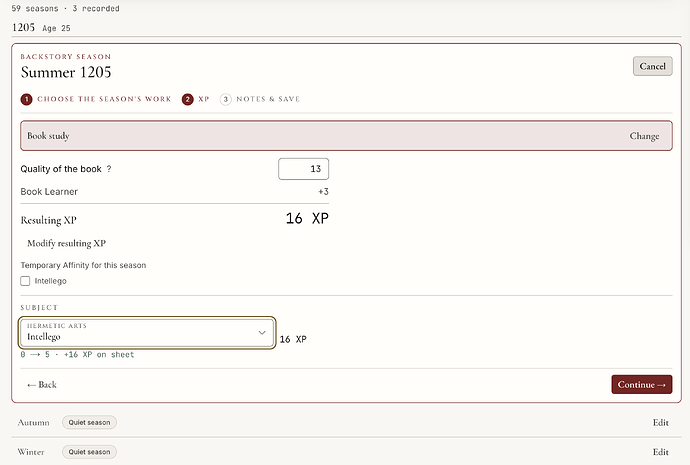The image size is (690, 465).
Task: Cancel the backstory season editor
Action: (x=652, y=66)
